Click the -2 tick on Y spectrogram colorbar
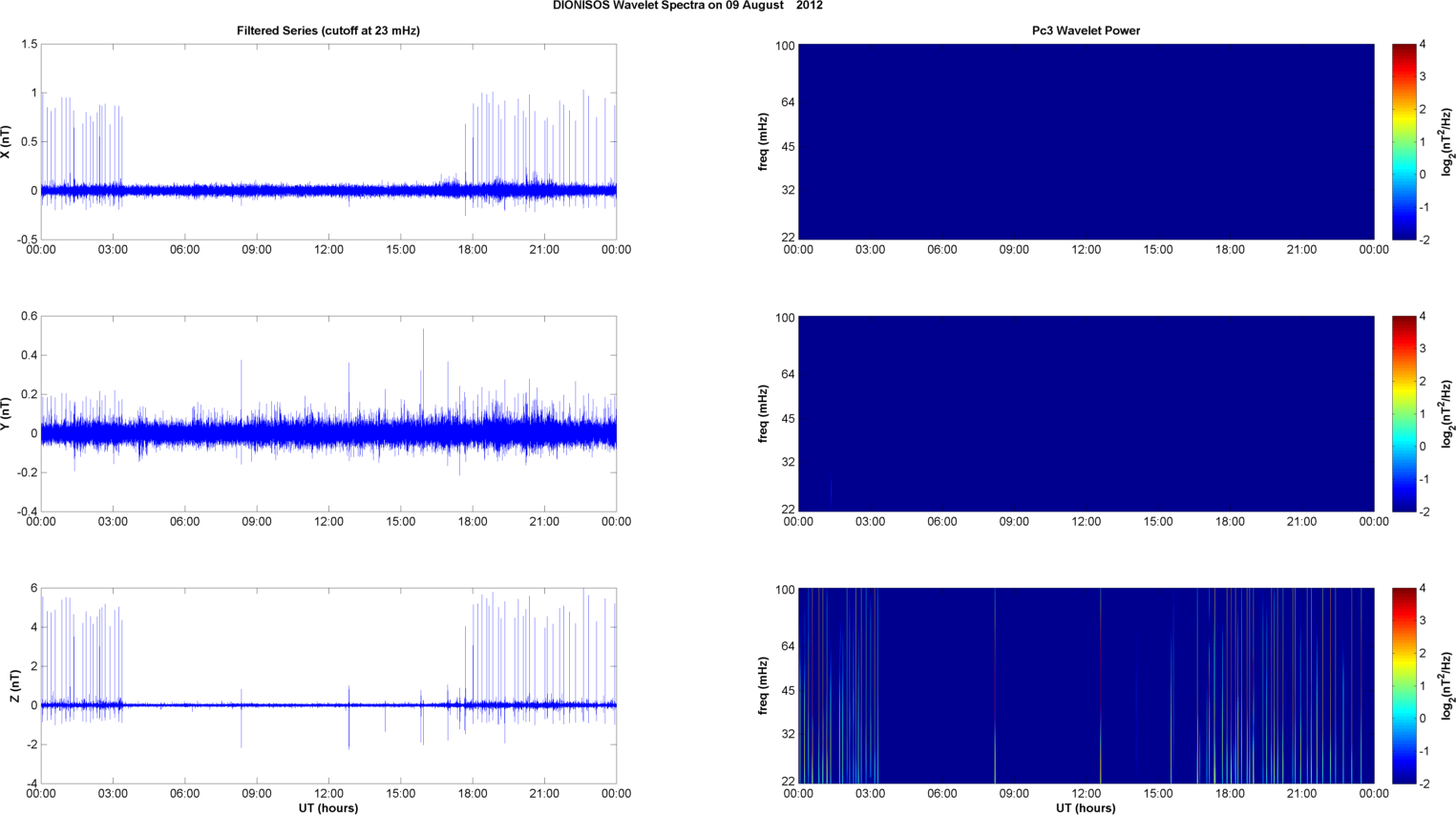 [1424, 512]
